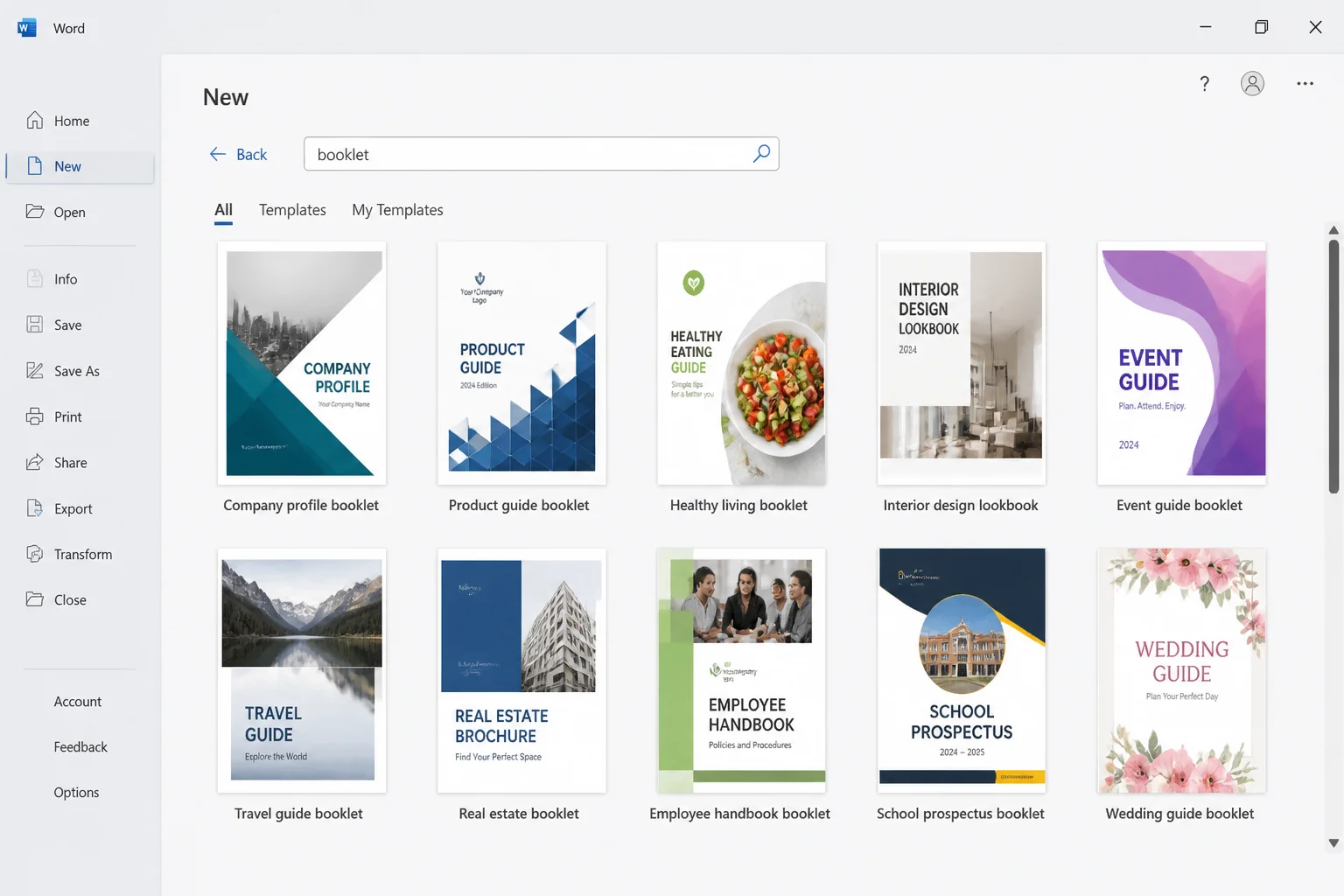This screenshot has height=896, width=1344.
Task: Open the Account page
Action: click(x=78, y=701)
